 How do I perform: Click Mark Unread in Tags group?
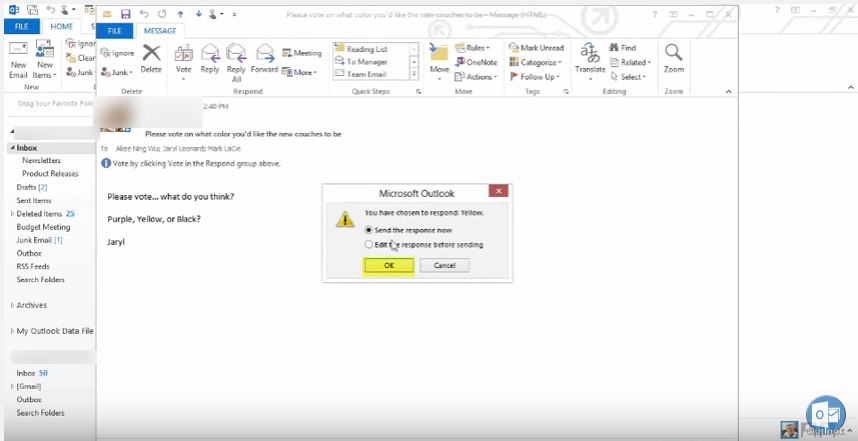tap(536, 48)
